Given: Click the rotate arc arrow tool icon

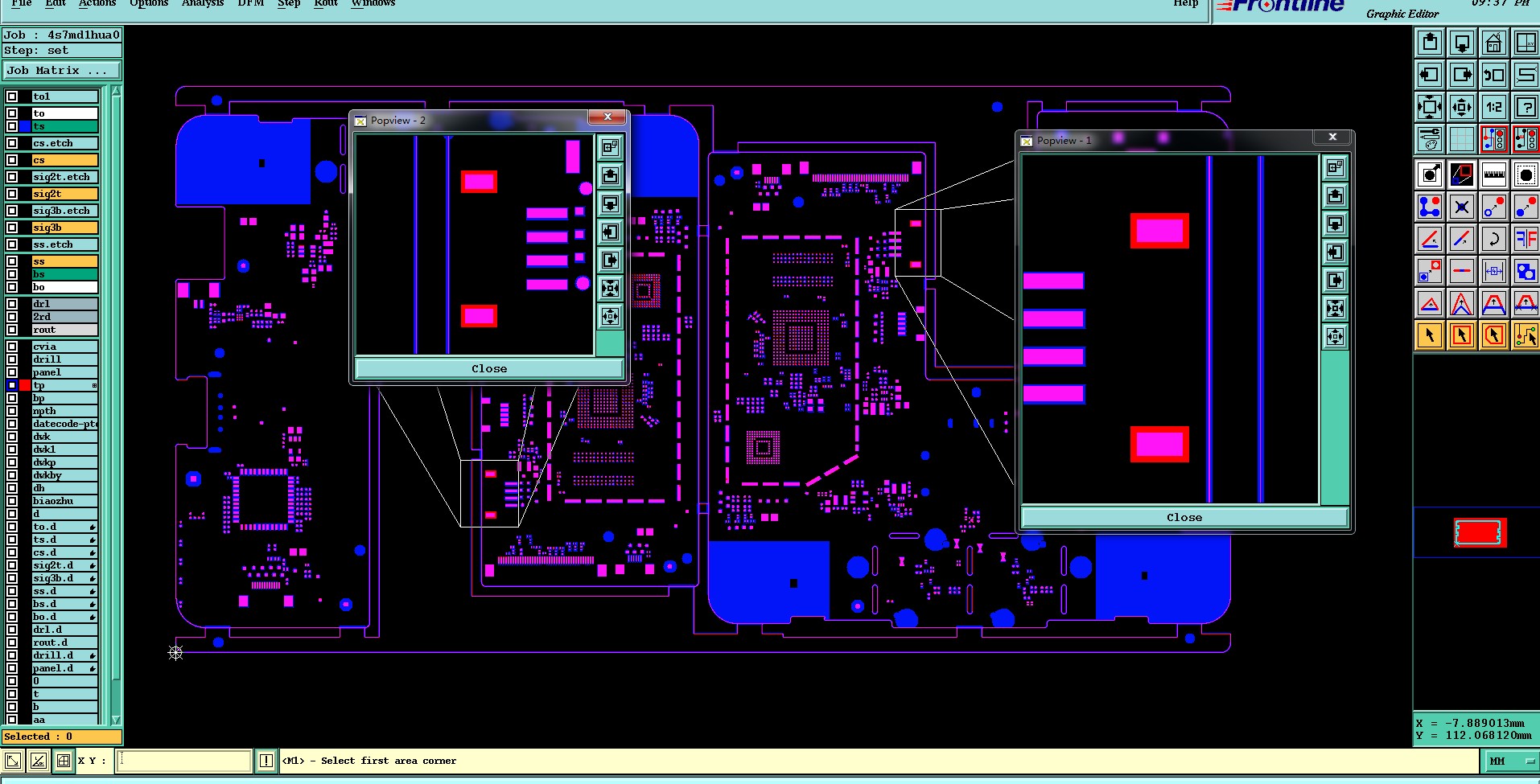Looking at the screenshot, I should pos(1494,239).
